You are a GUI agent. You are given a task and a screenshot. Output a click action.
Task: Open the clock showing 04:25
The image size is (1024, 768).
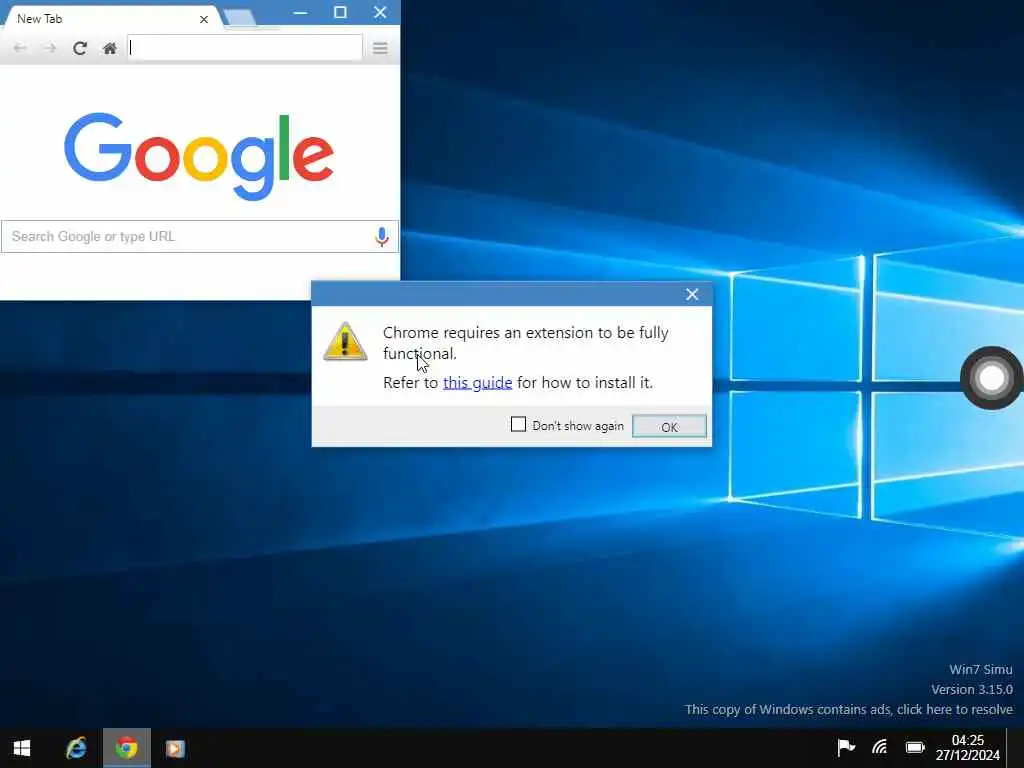coord(967,748)
